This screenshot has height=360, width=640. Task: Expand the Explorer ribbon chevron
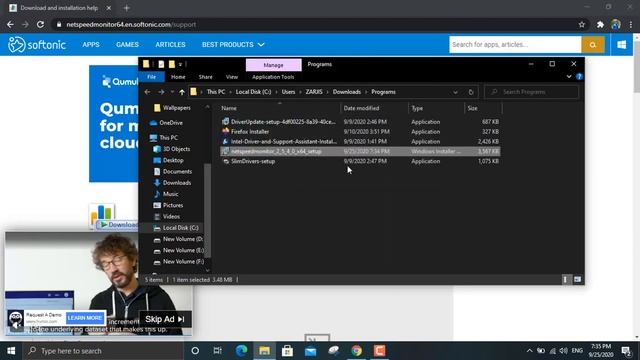coord(569,76)
